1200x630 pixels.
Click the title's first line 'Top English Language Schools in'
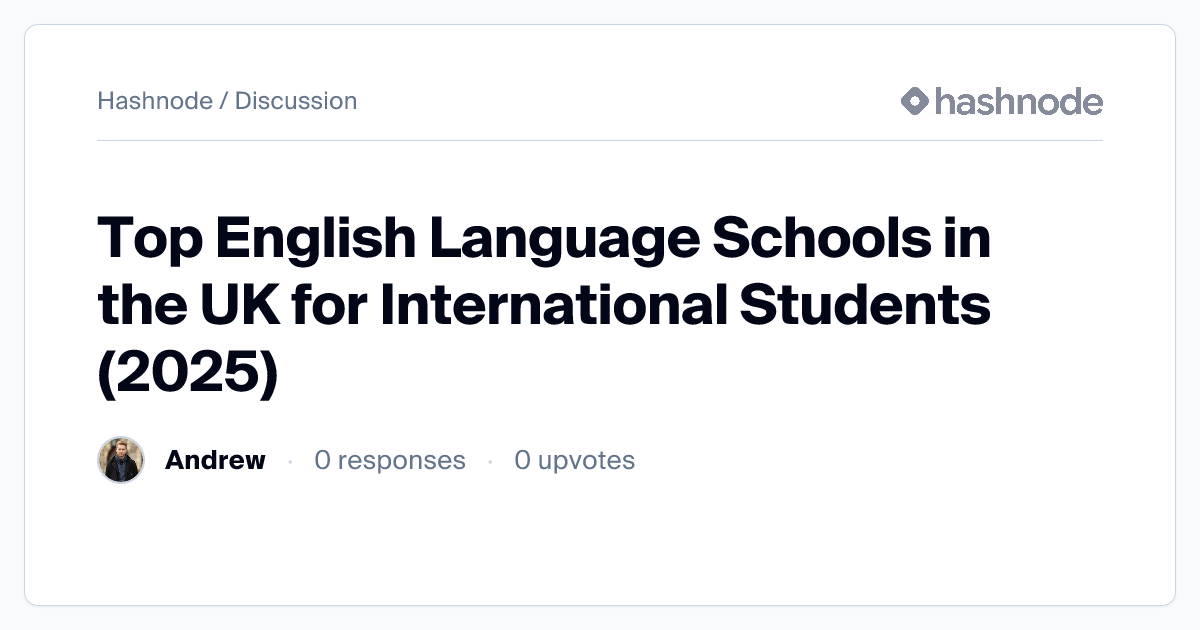click(544, 239)
